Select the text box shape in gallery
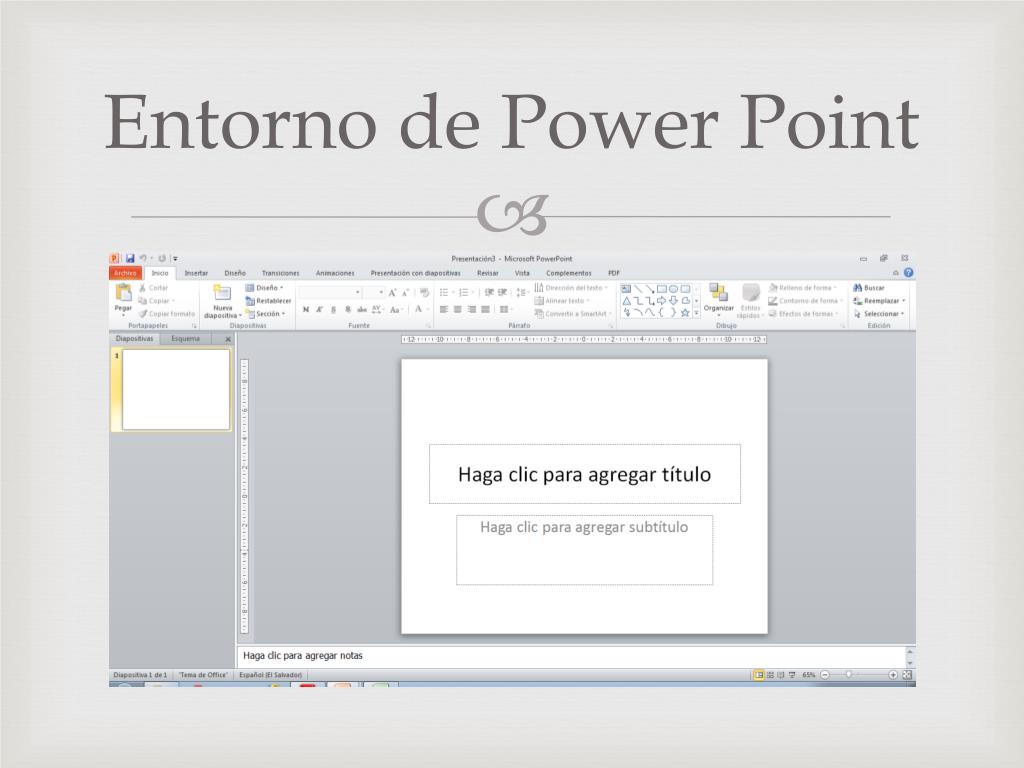The width and height of the screenshot is (1024, 768). pos(626,289)
